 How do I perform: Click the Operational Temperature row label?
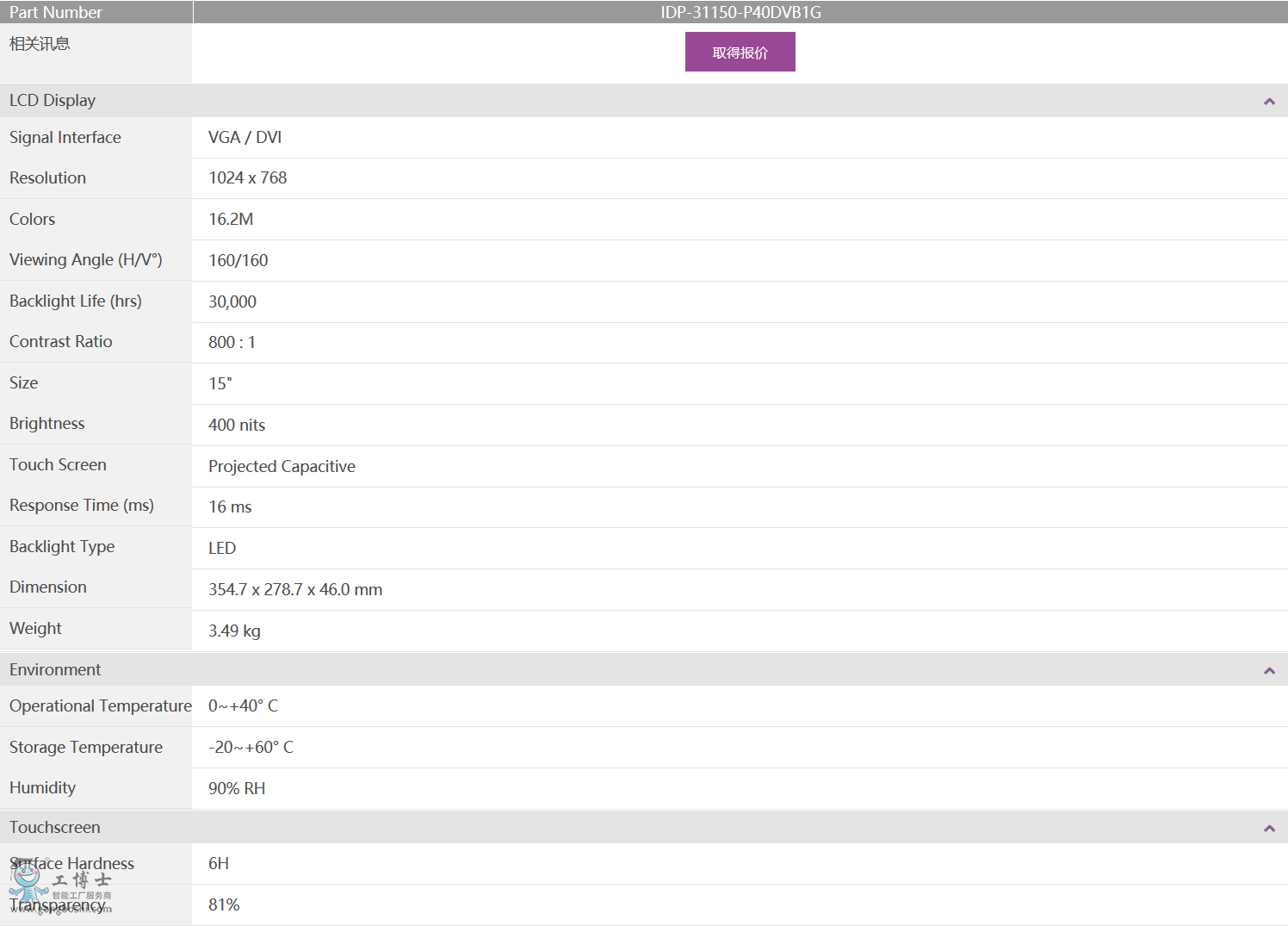point(100,706)
